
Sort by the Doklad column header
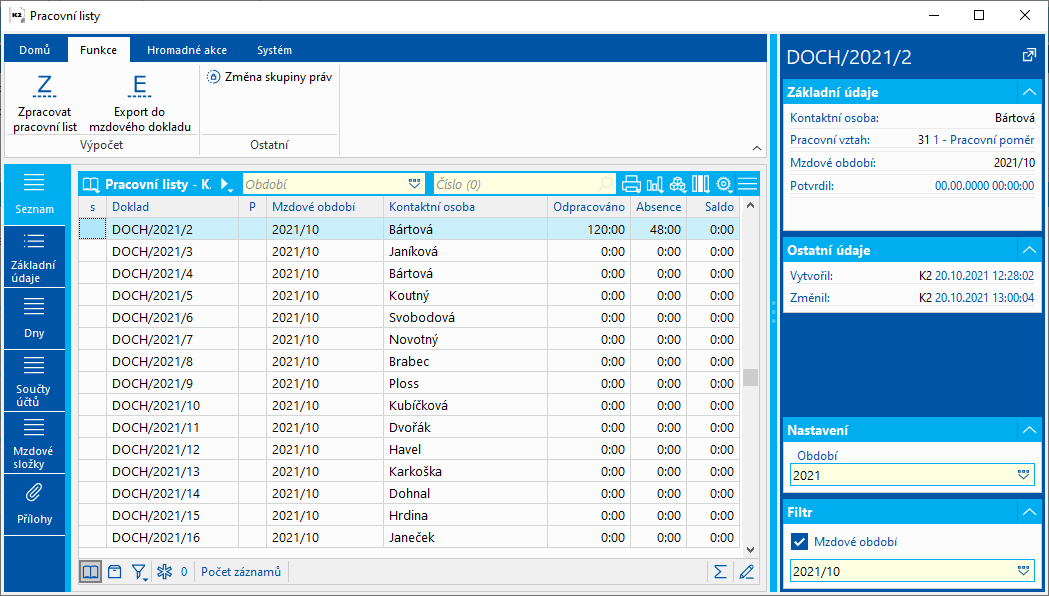click(x=173, y=207)
